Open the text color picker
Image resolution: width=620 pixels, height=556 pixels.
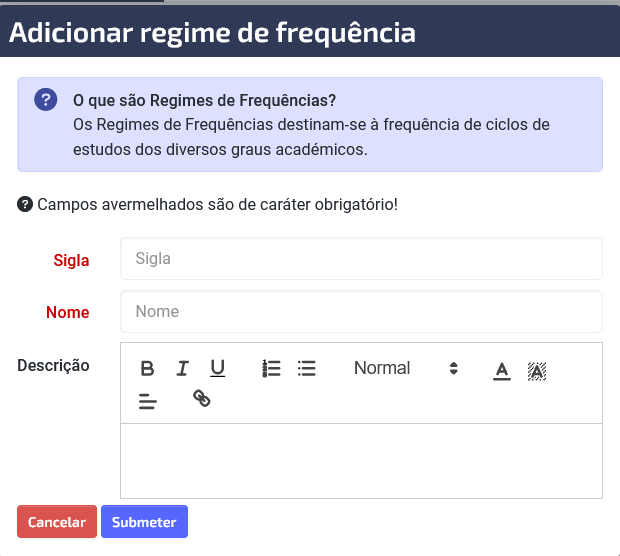(502, 371)
